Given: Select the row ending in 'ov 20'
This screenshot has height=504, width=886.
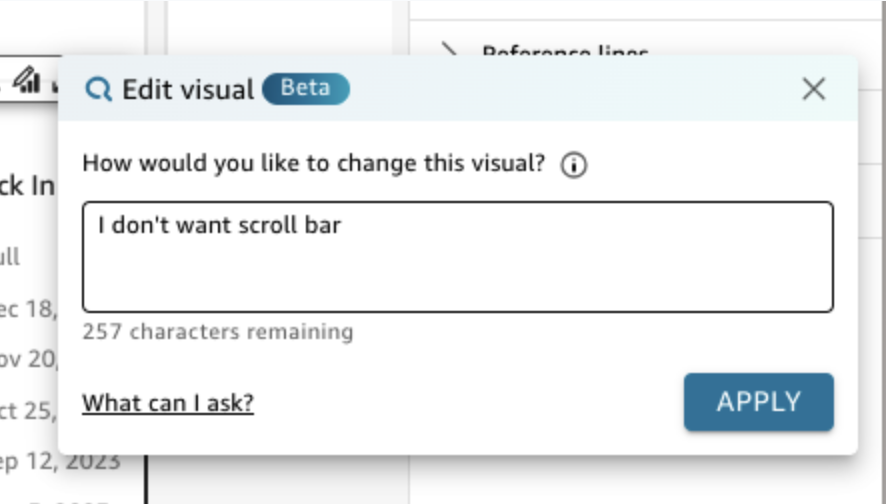Looking at the screenshot, I should [28, 358].
